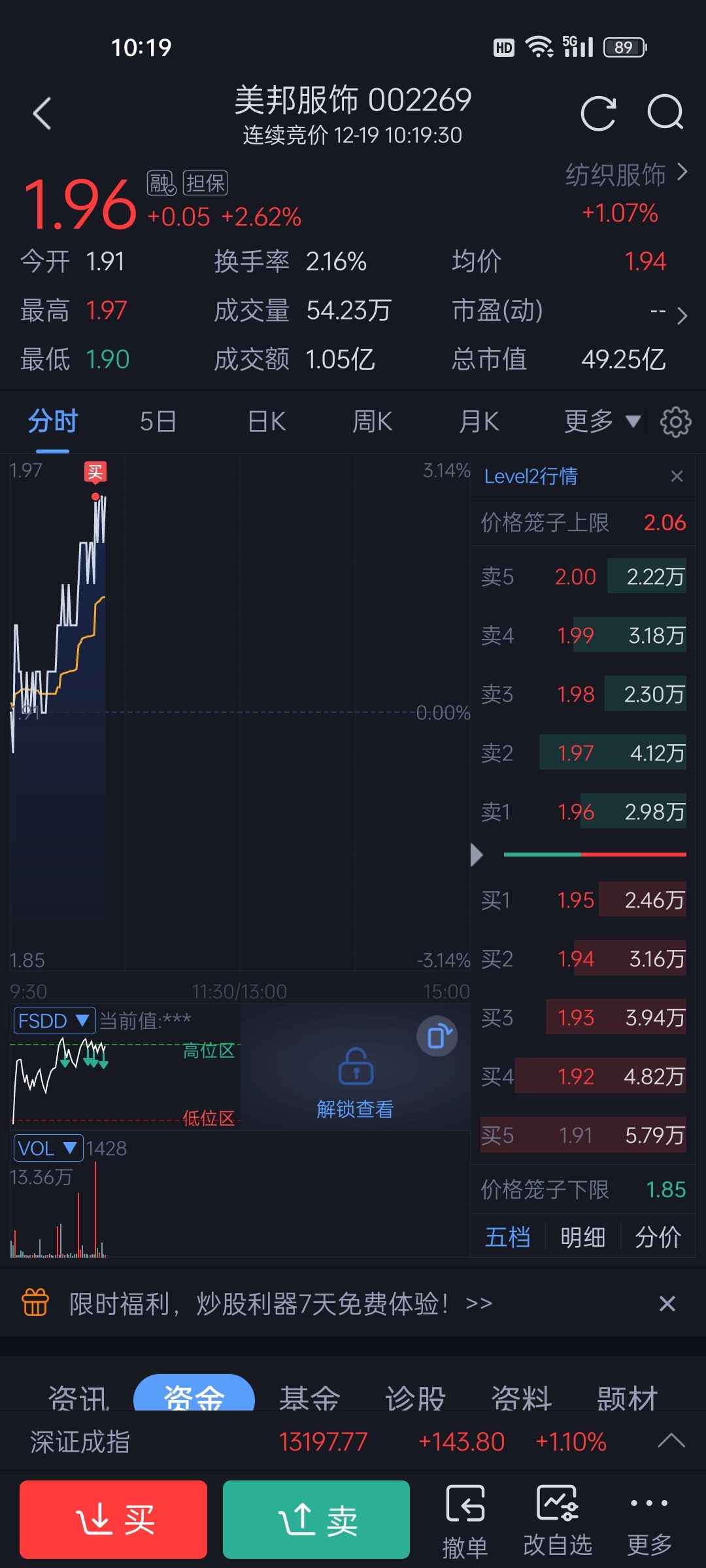Tap the back arrow icon
The width and height of the screenshot is (706, 1568).
pyautogui.click(x=42, y=114)
